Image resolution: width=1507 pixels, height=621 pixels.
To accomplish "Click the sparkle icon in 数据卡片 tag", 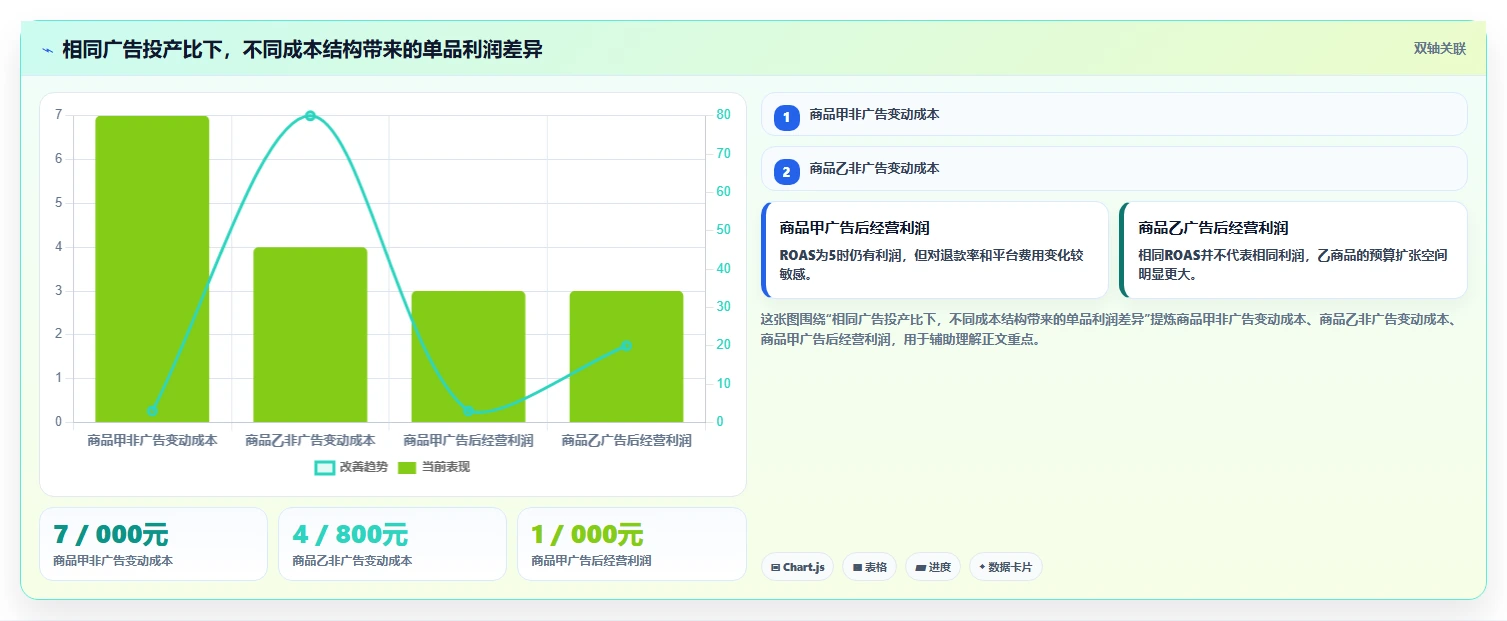I will click(982, 567).
